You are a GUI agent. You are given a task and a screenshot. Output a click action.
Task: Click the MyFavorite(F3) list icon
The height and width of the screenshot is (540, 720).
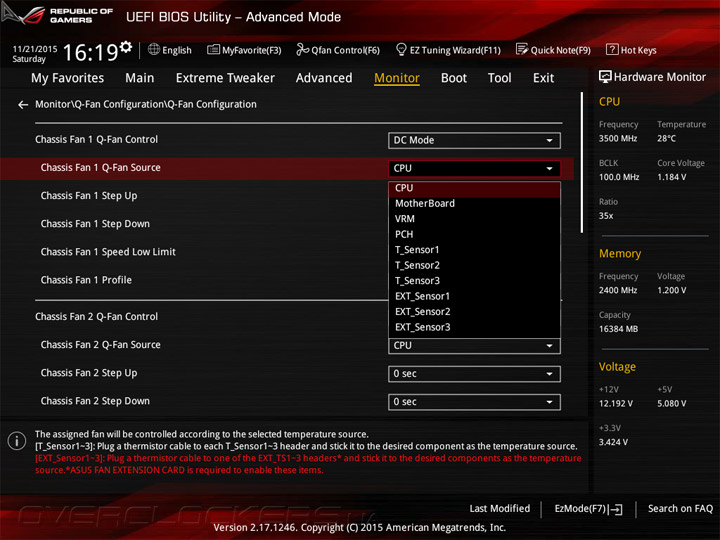pyautogui.click(x=213, y=49)
